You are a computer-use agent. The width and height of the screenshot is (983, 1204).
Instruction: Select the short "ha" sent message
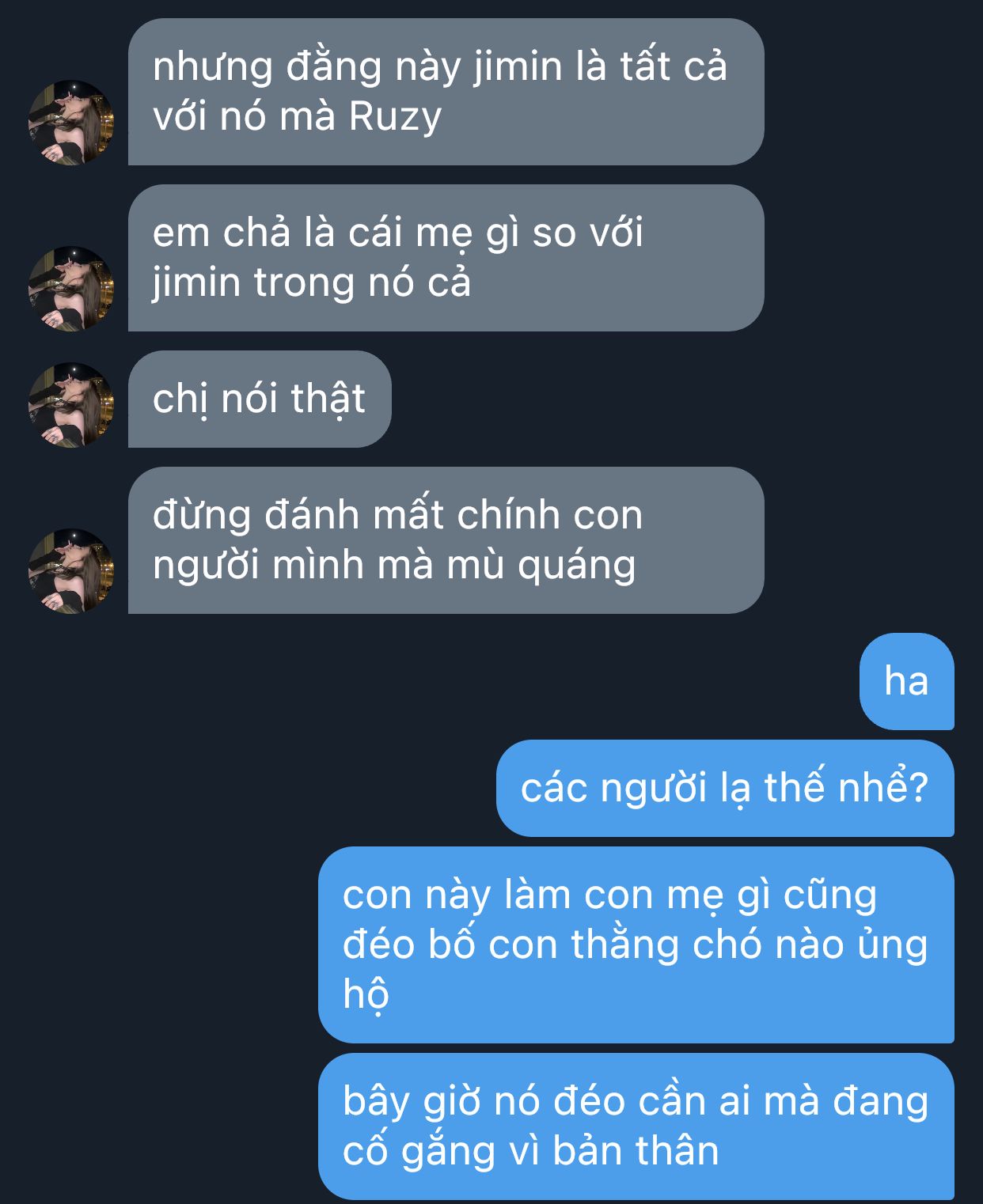(906, 681)
